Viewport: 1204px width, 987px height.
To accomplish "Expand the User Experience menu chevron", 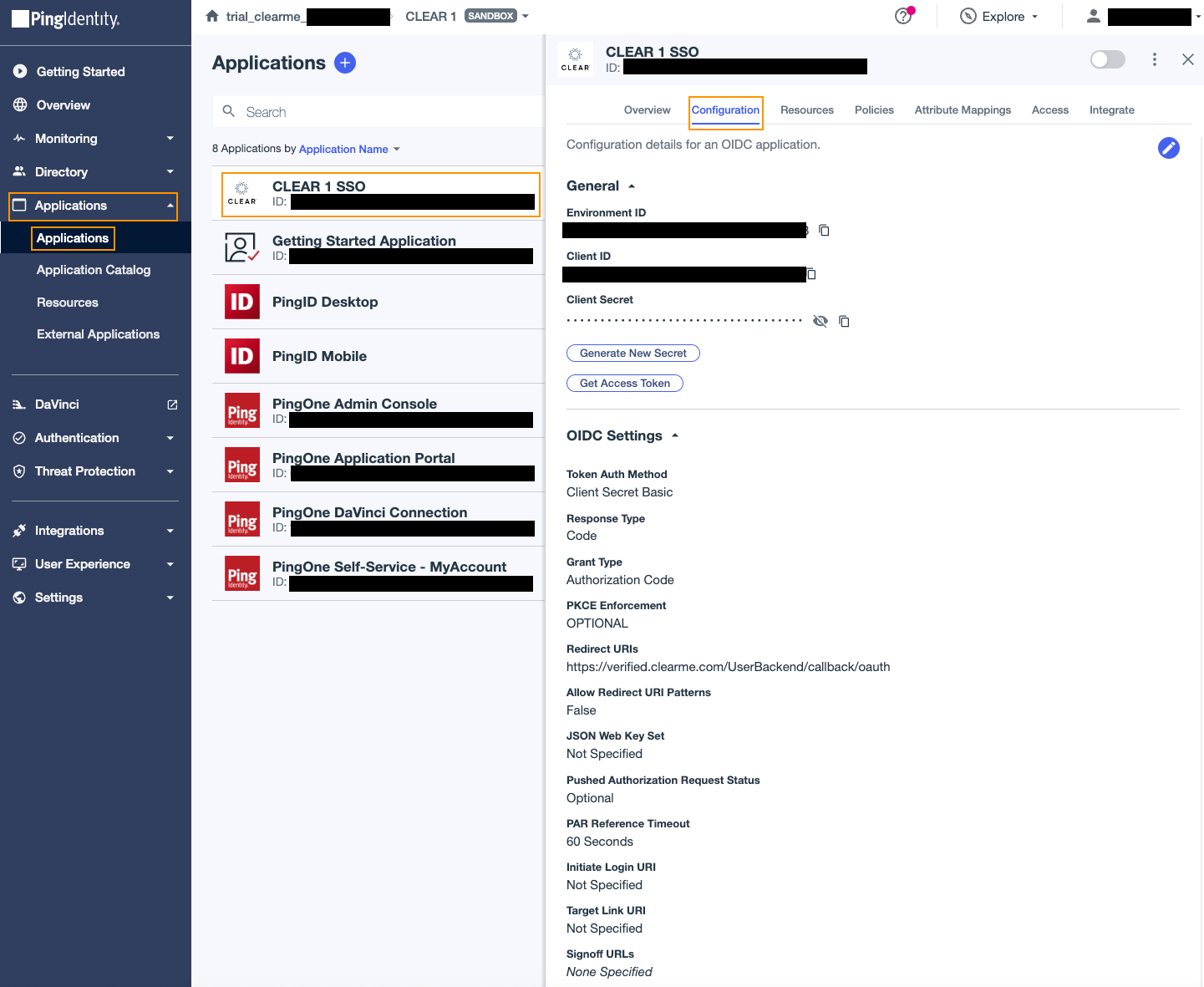I will [x=170, y=564].
